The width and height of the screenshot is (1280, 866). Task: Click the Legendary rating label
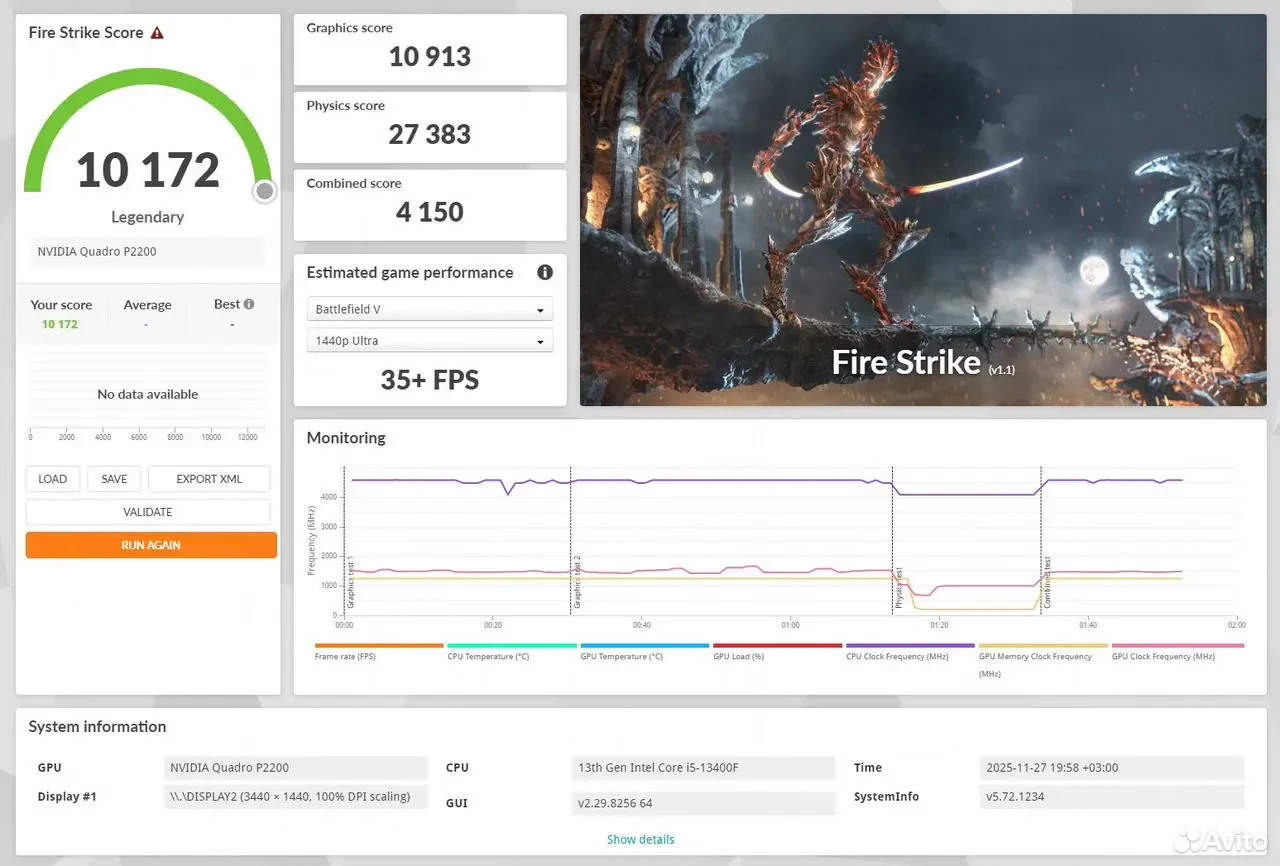coord(148,217)
